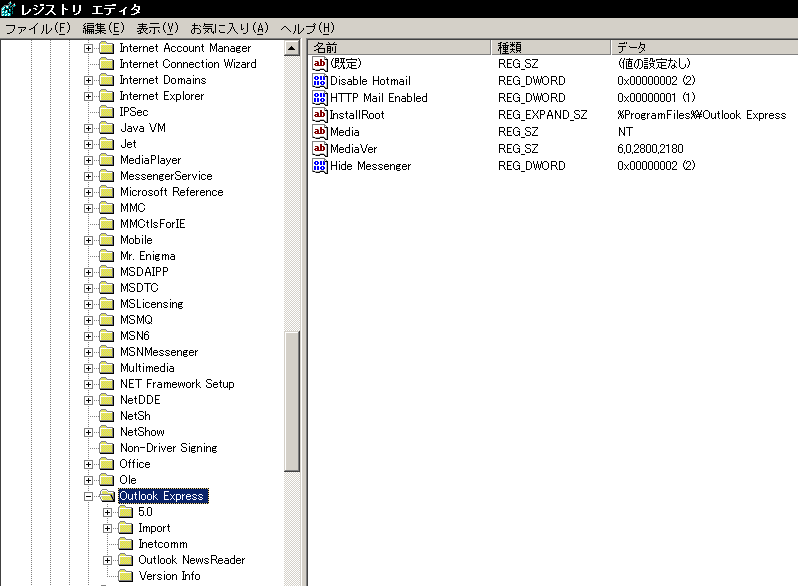
Task: Click the folder icon next to MediaPlayer
Action: coord(107,160)
